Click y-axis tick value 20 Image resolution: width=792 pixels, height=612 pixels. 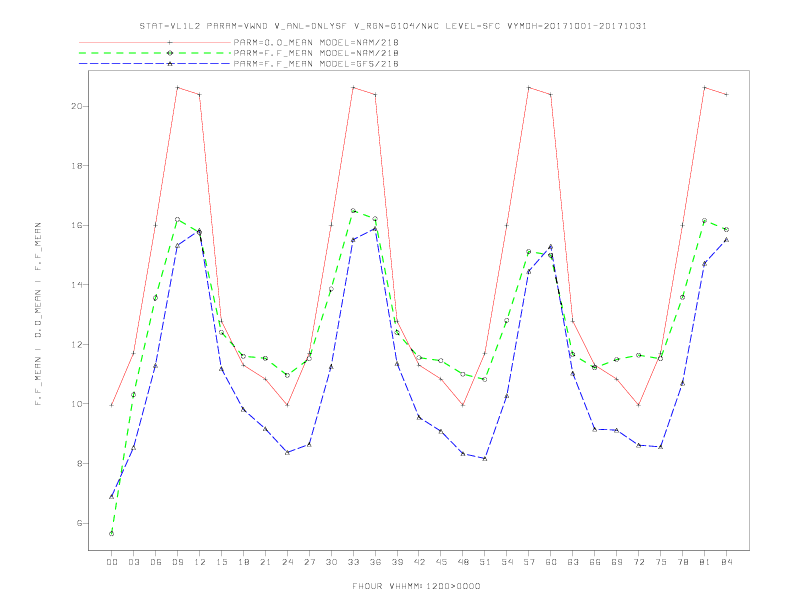pyautogui.click(x=77, y=106)
